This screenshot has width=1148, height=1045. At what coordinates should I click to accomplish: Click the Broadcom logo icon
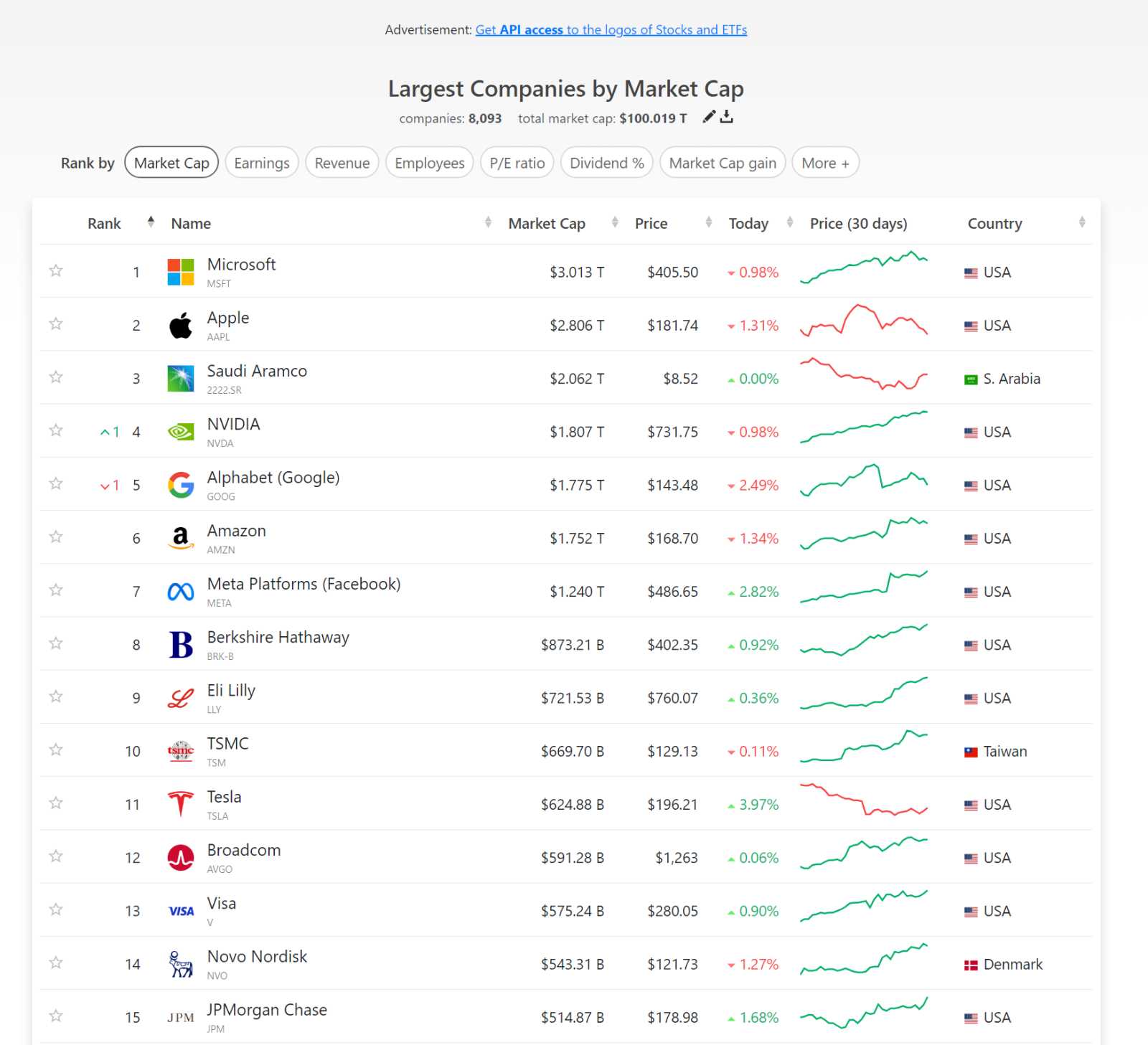click(x=181, y=858)
